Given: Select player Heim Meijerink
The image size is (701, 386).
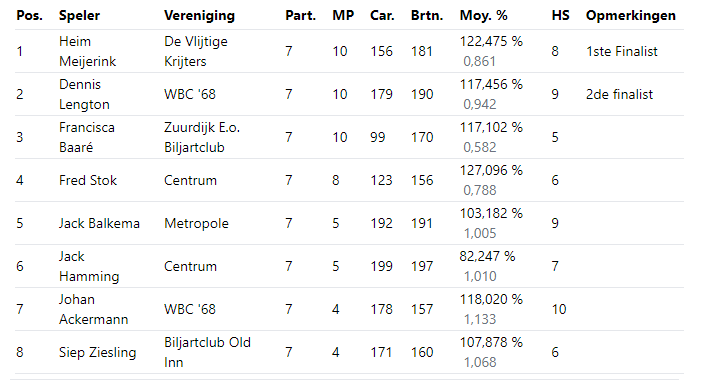Looking at the screenshot, I should (x=87, y=51).
